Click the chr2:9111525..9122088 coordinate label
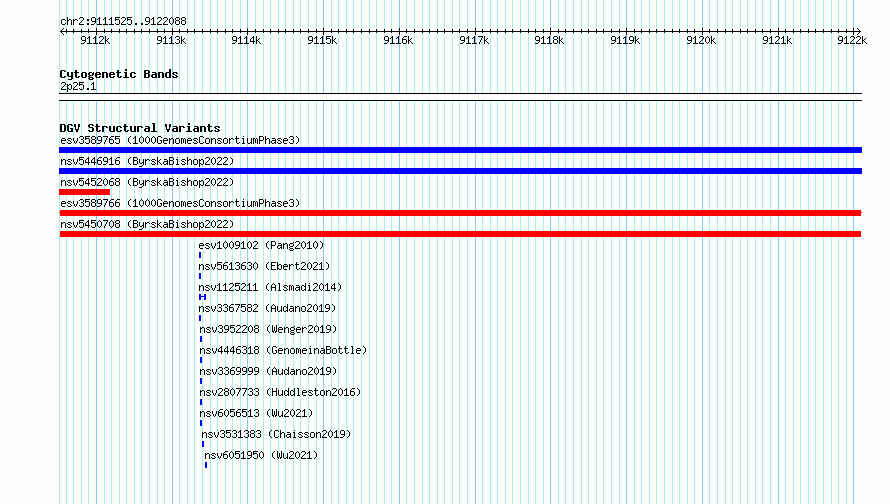This screenshot has height=504, width=890. click(x=123, y=21)
